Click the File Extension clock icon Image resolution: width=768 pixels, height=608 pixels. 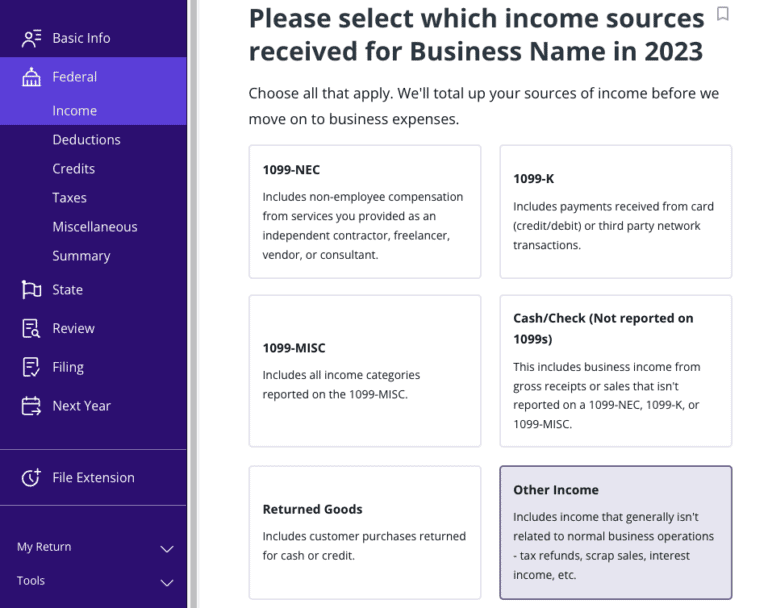[31, 478]
